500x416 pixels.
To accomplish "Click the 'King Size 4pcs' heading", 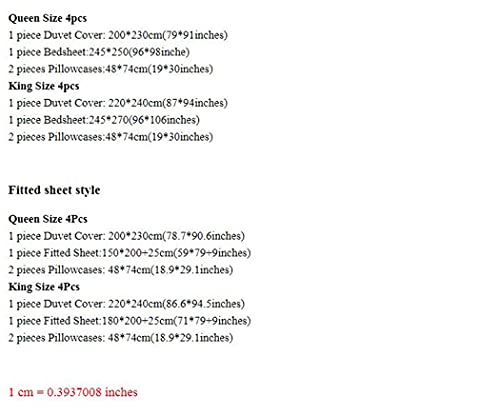I will [x=44, y=86].
